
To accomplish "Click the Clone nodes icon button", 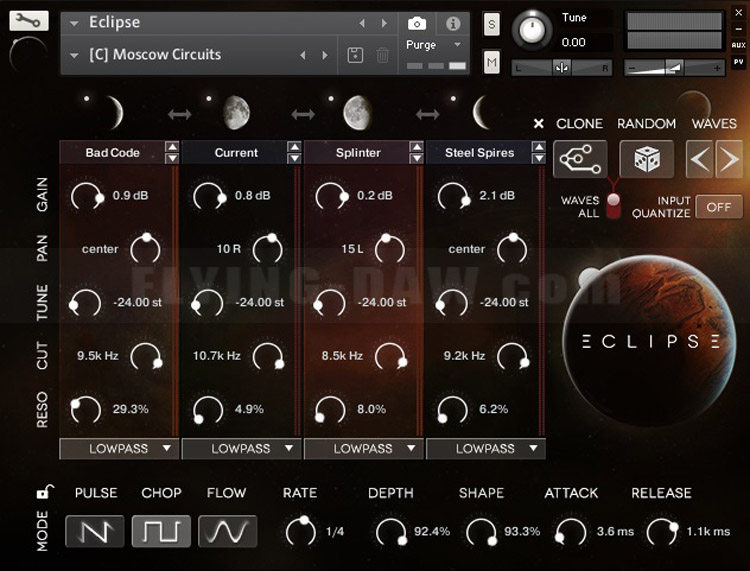I will point(580,159).
